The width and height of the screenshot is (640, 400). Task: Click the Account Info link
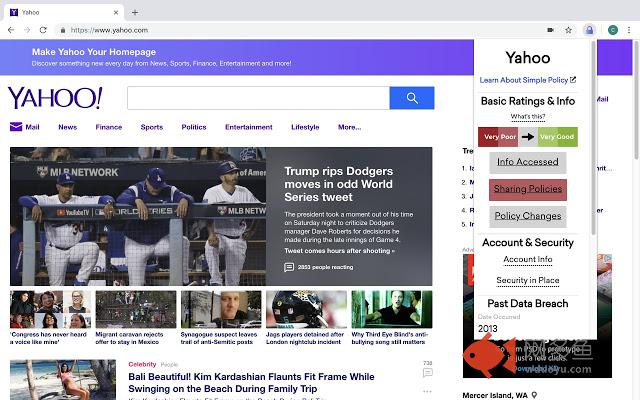[528, 260]
